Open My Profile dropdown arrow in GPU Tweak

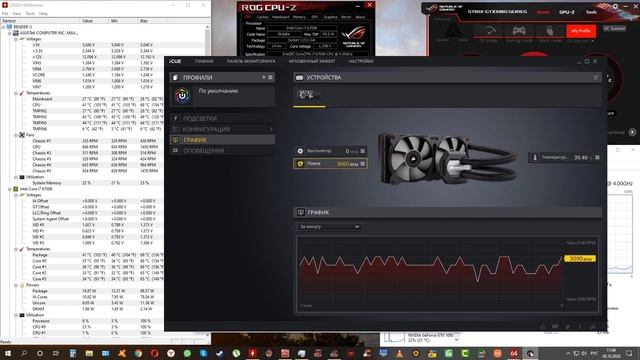click(x=592, y=41)
